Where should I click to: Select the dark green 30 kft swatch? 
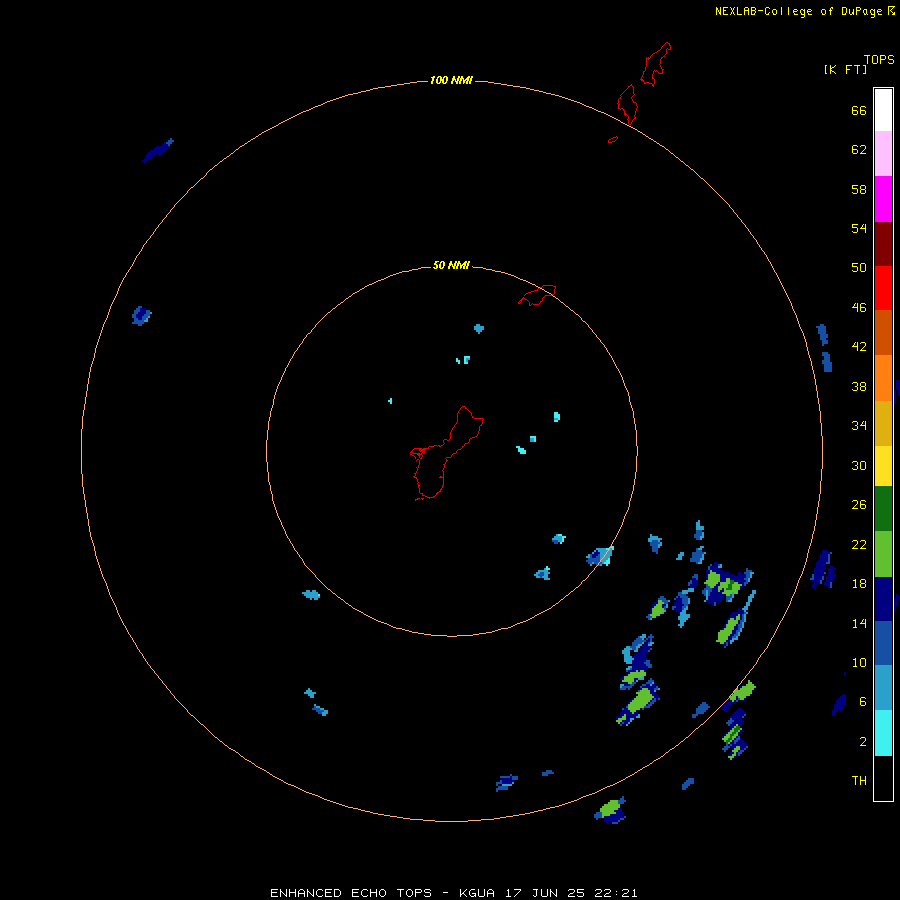tap(883, 509)
